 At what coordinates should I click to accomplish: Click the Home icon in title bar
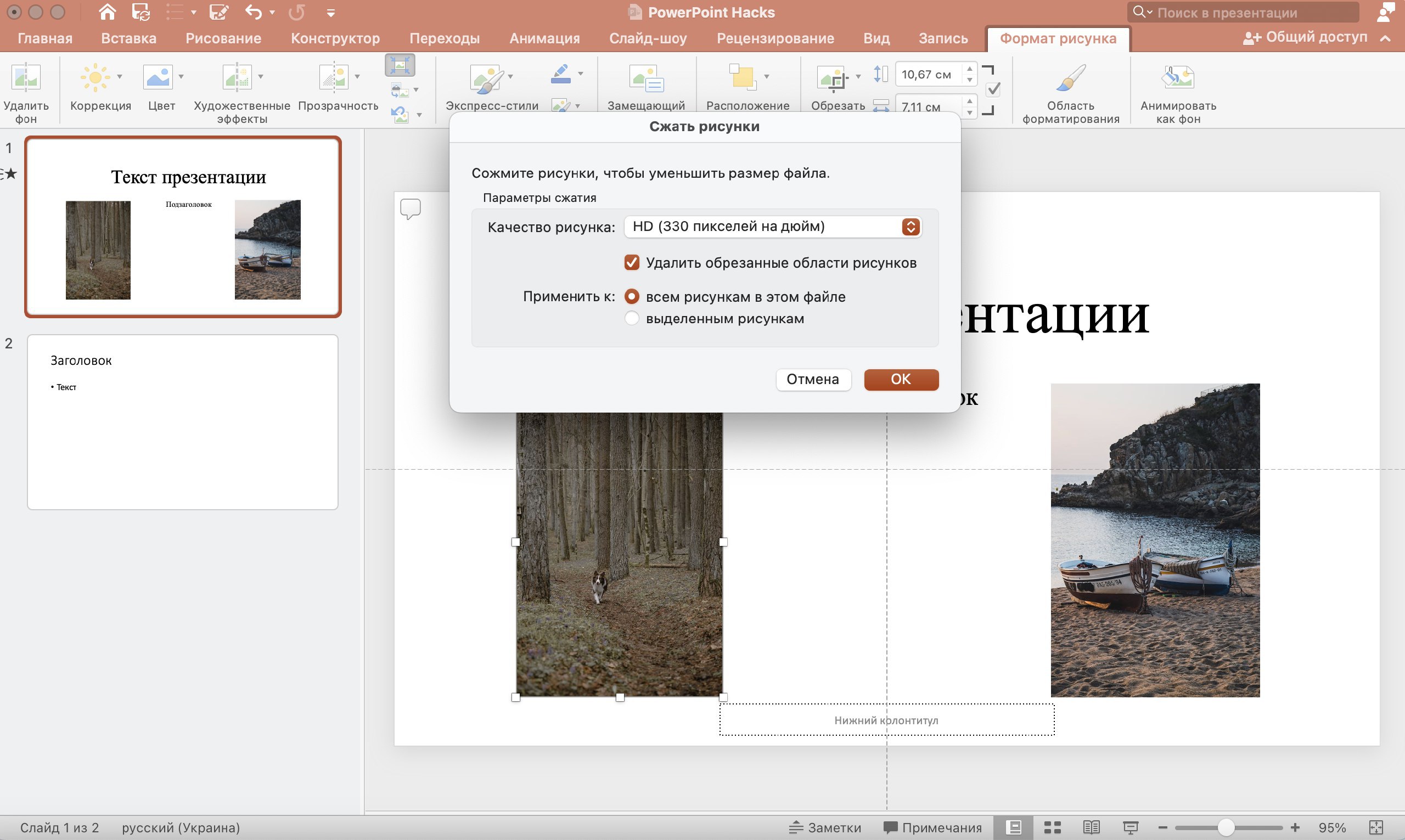click(107, 12)
